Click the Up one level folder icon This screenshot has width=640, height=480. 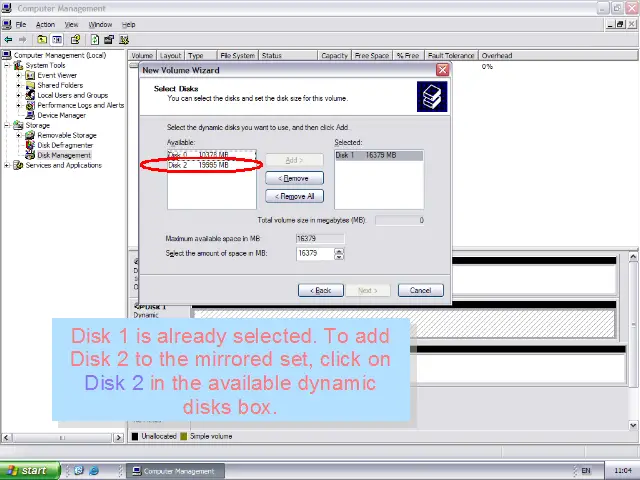42,40
